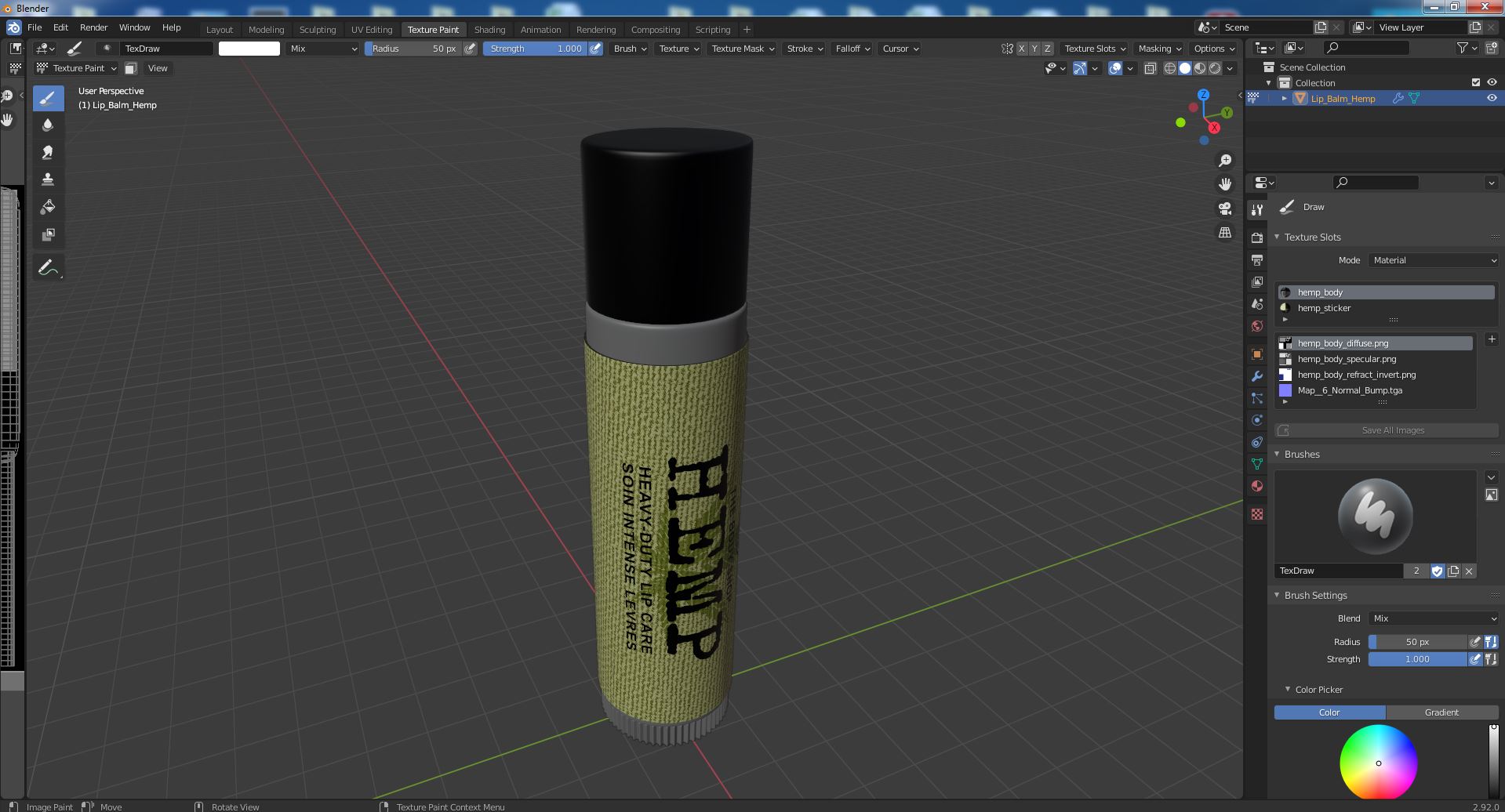Open the Texture Mask popover
The width and height of the screenshot is (1505, 812).
tap(743, 49)
